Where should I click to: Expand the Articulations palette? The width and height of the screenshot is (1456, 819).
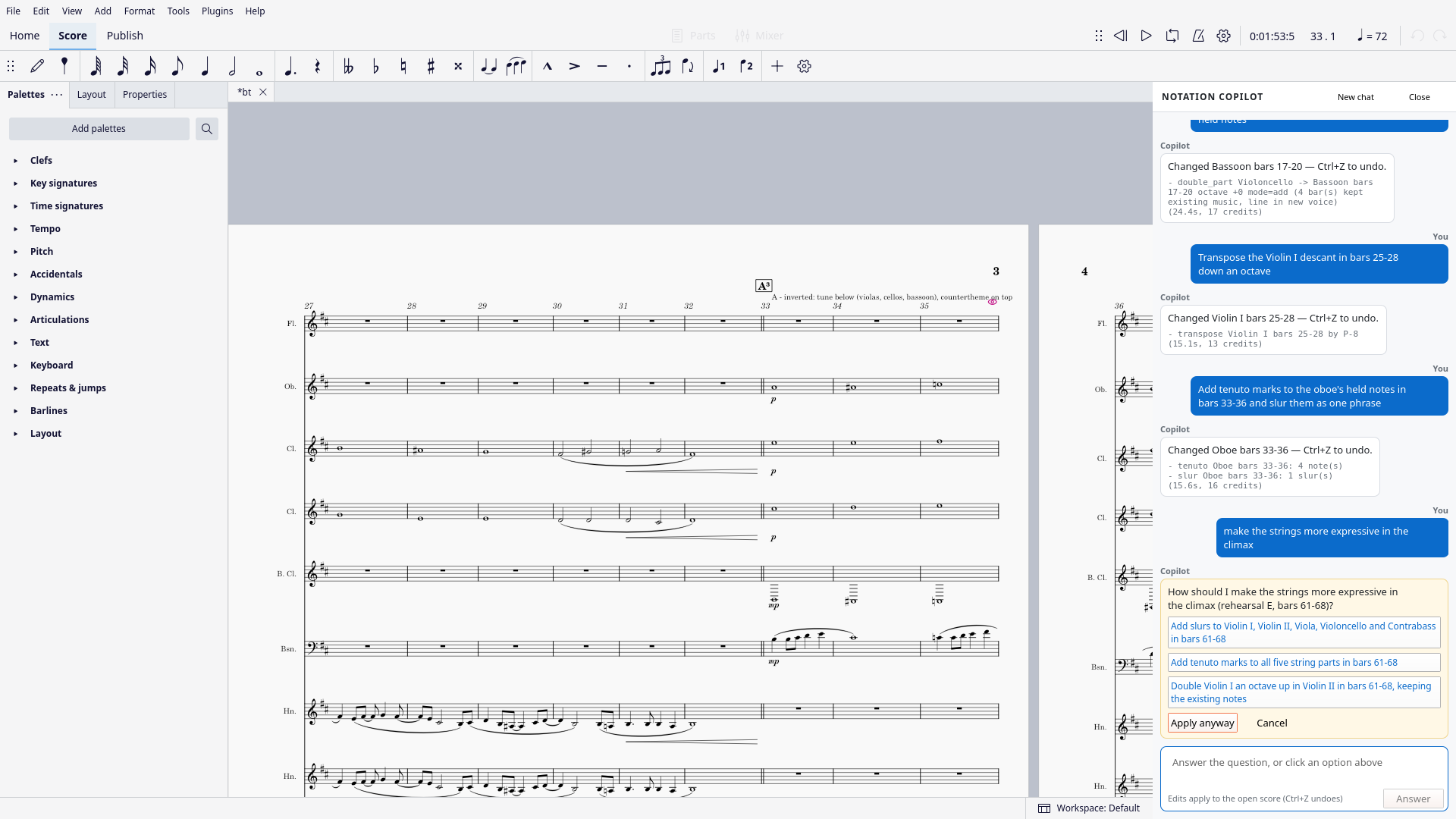click(x=59, y=320)
